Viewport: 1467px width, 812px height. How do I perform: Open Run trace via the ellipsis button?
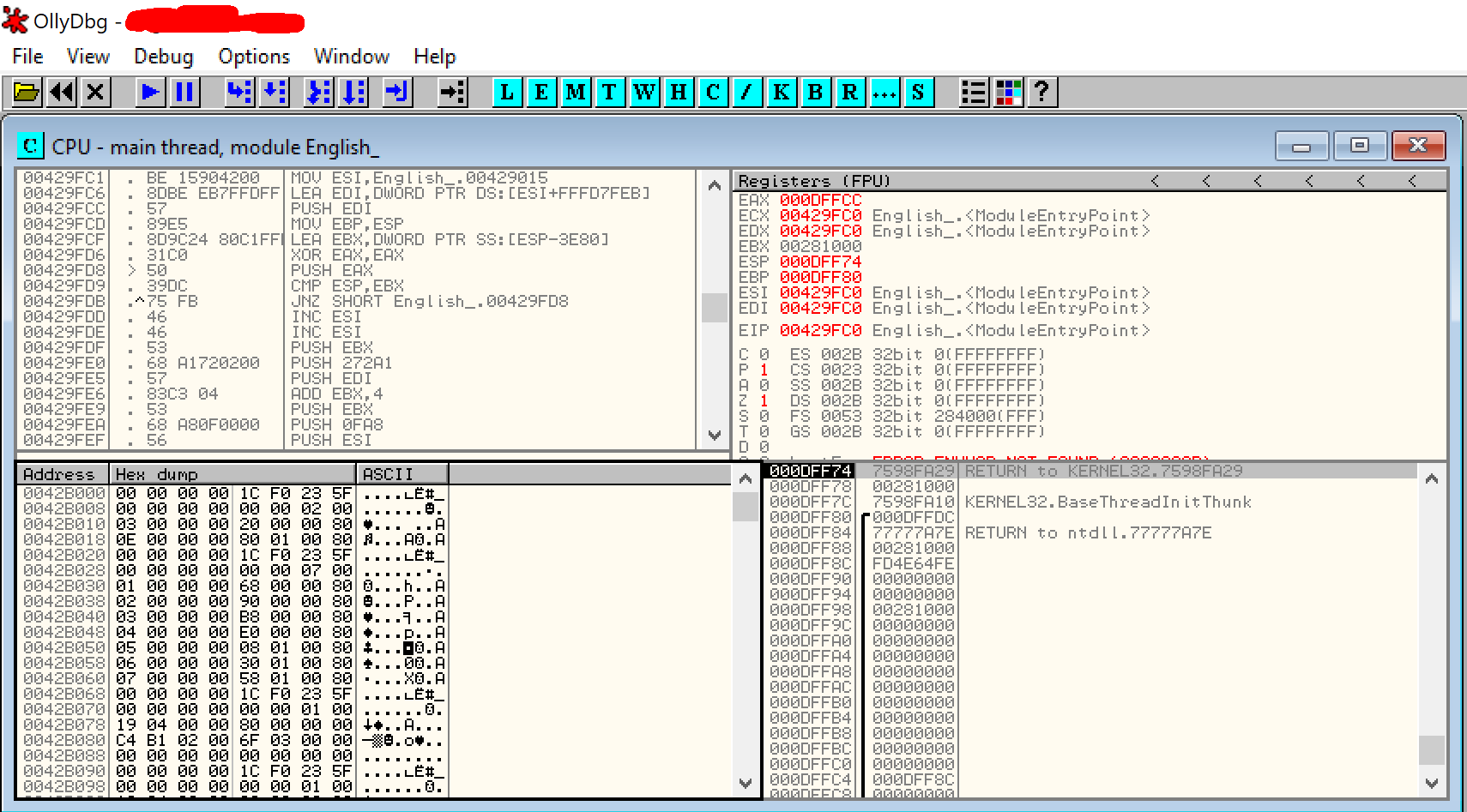pos(884,92)
